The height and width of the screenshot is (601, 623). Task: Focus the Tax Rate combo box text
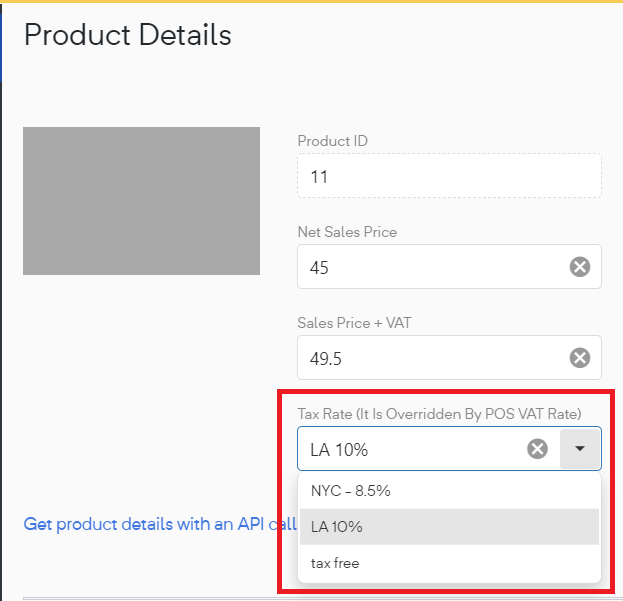pyautogui.click(x=411, y=449)
